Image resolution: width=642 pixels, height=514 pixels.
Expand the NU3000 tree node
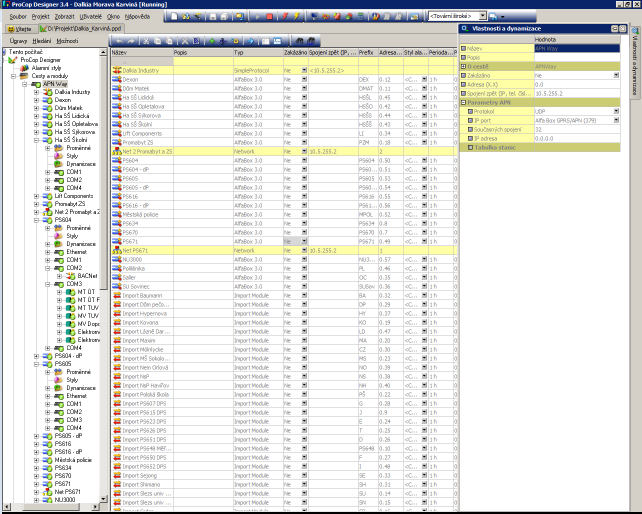click(x=36, y=500)
